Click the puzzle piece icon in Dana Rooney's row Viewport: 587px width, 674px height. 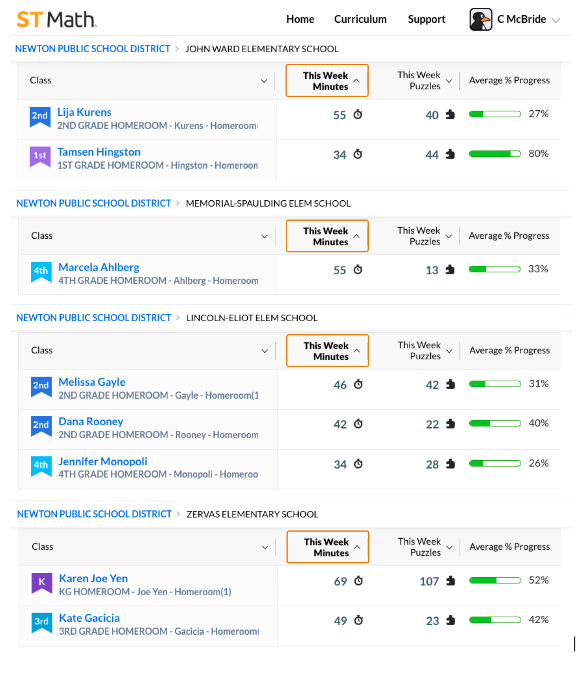click(x=450, y=424)
